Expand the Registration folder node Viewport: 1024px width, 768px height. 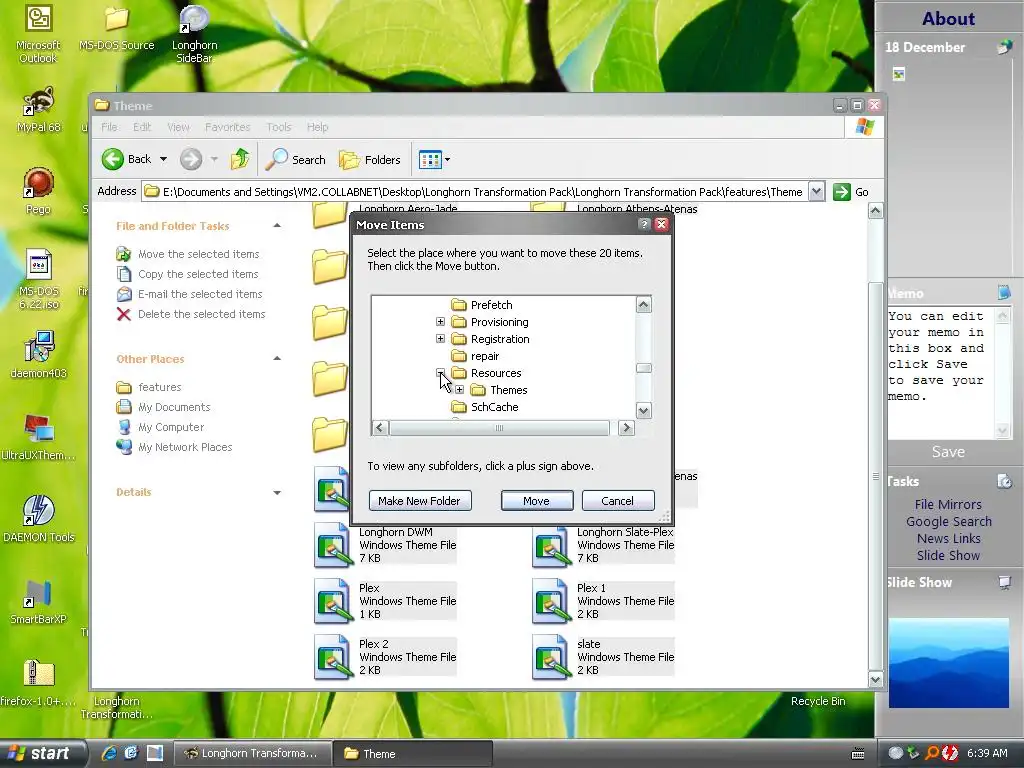tap(440, 339)
